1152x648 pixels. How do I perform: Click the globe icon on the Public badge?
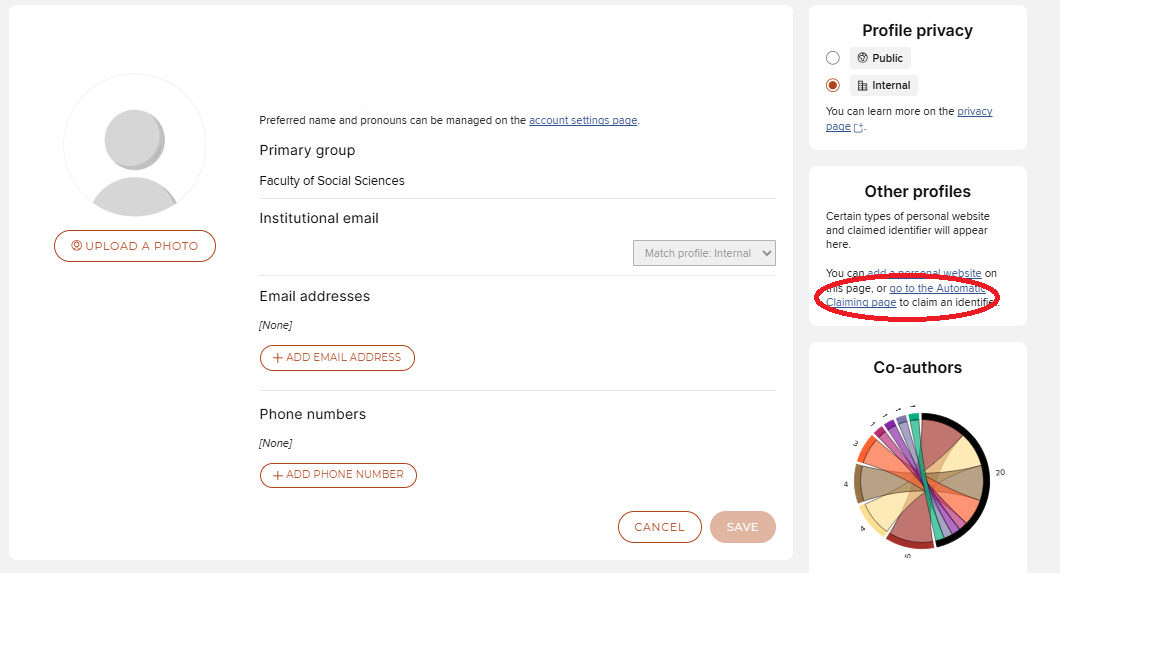[862, 58]
